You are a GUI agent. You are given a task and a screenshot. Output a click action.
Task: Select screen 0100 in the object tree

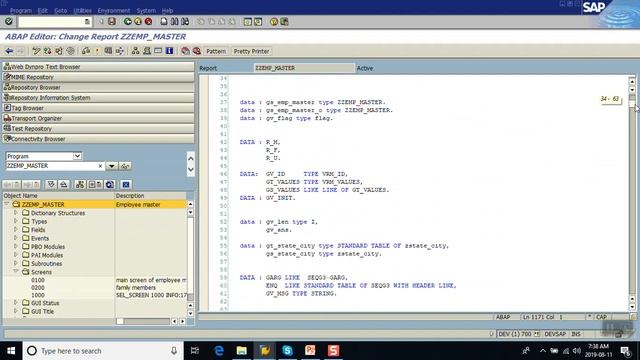pyautogui.click(x=38, y=280)
